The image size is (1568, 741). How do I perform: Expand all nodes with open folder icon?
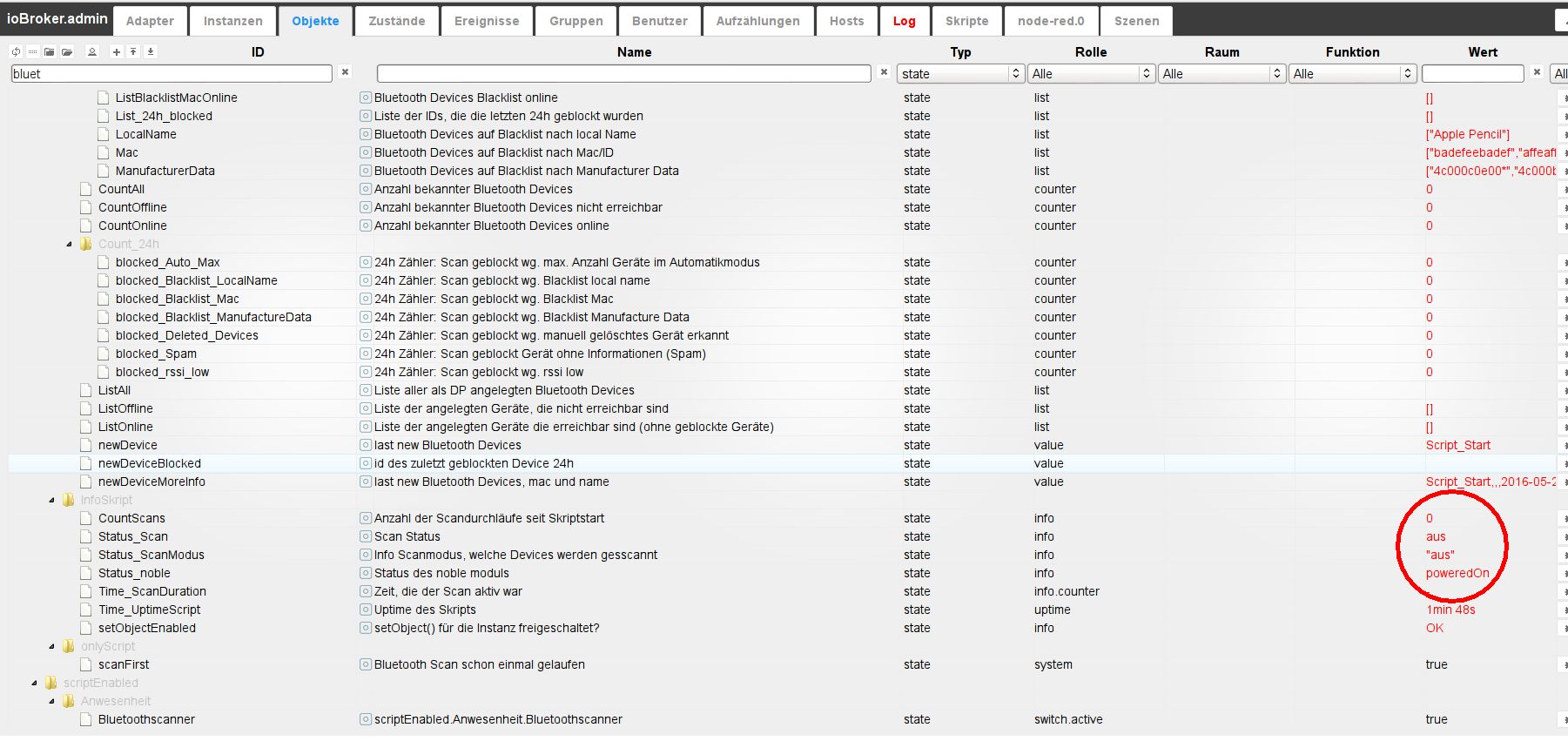click(67, 52)
